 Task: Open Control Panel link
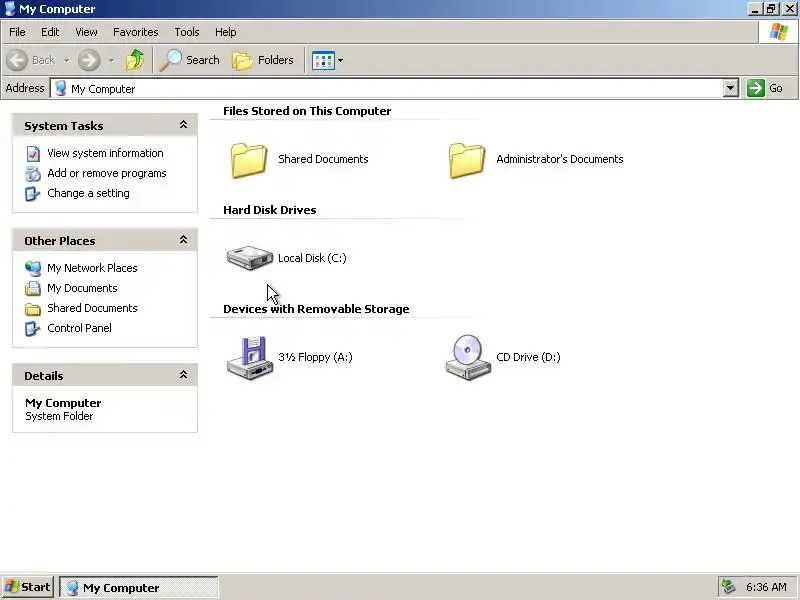coord(79,328)
